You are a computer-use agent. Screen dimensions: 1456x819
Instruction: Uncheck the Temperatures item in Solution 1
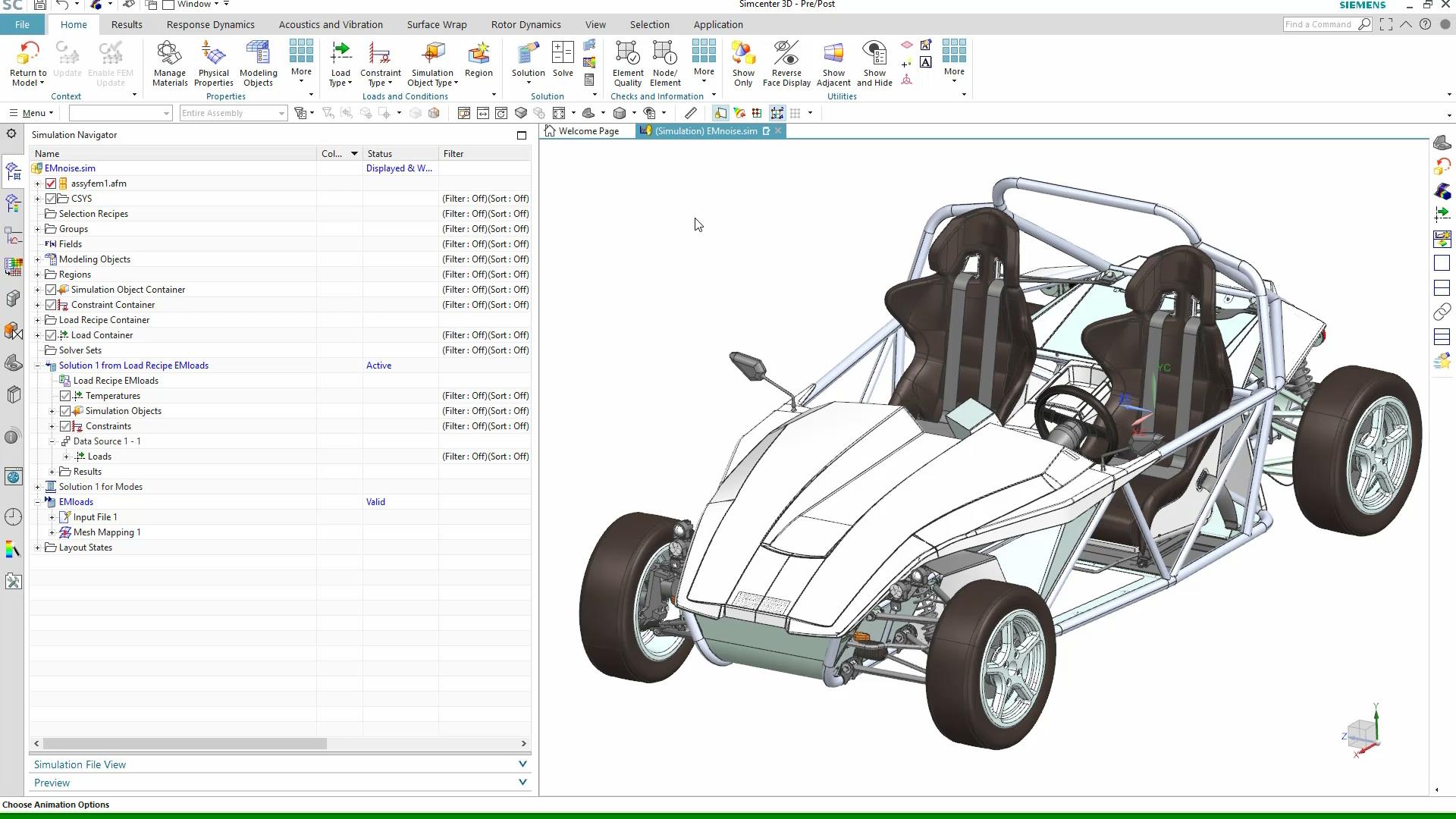[65, 395]
